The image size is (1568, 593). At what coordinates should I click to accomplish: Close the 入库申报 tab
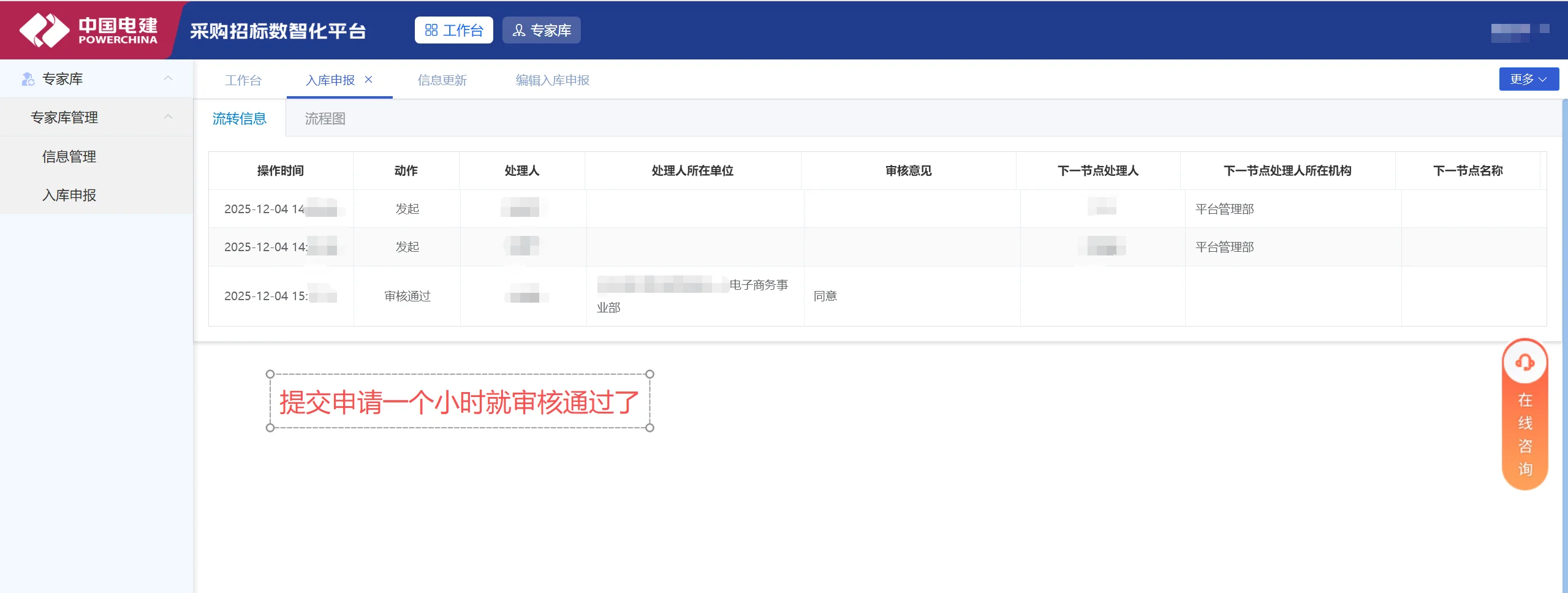click(x=368, y=79)
